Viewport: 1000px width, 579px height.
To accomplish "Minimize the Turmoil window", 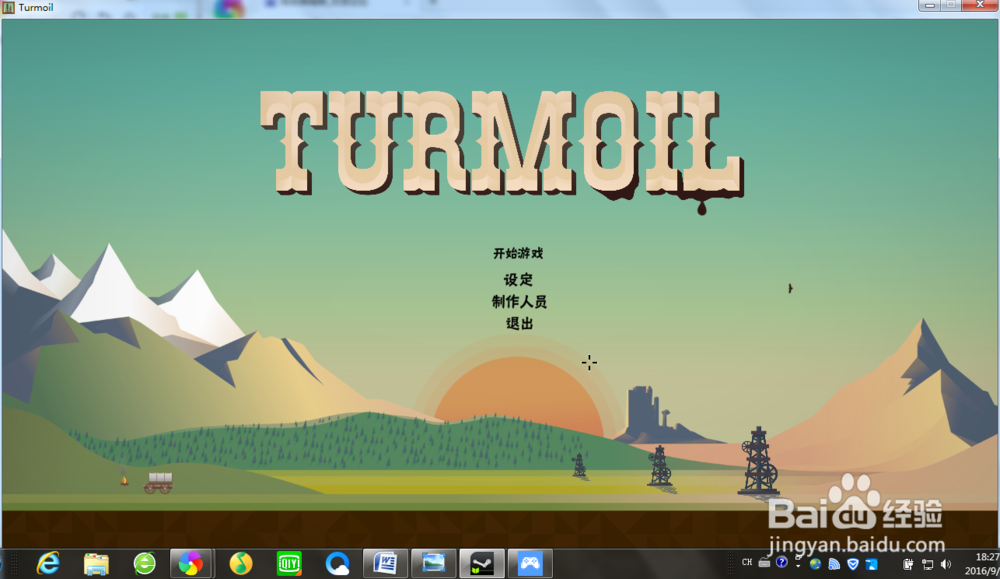I will click(x=930, y=6).
